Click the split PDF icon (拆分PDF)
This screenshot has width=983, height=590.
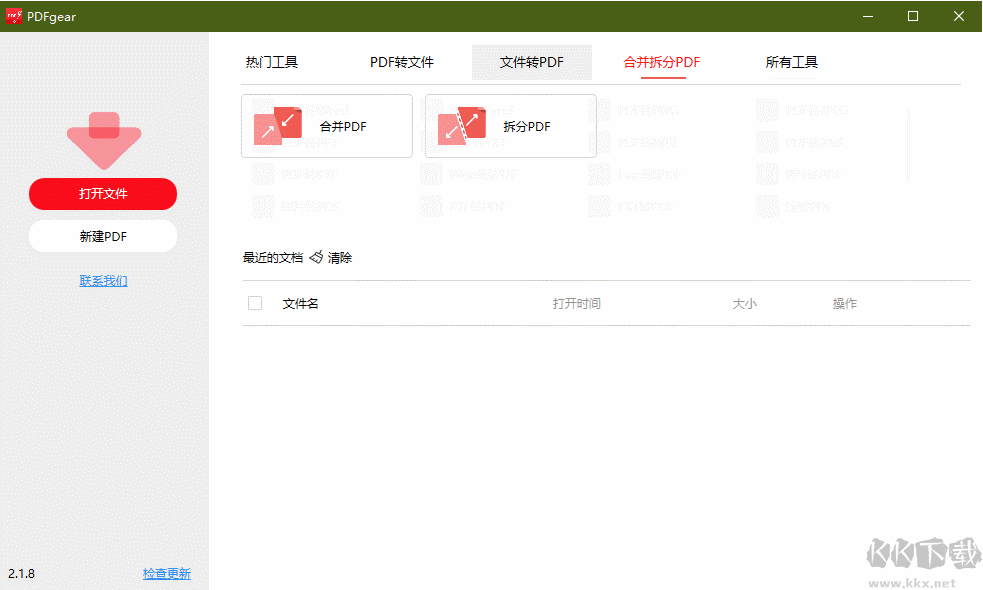461,126
